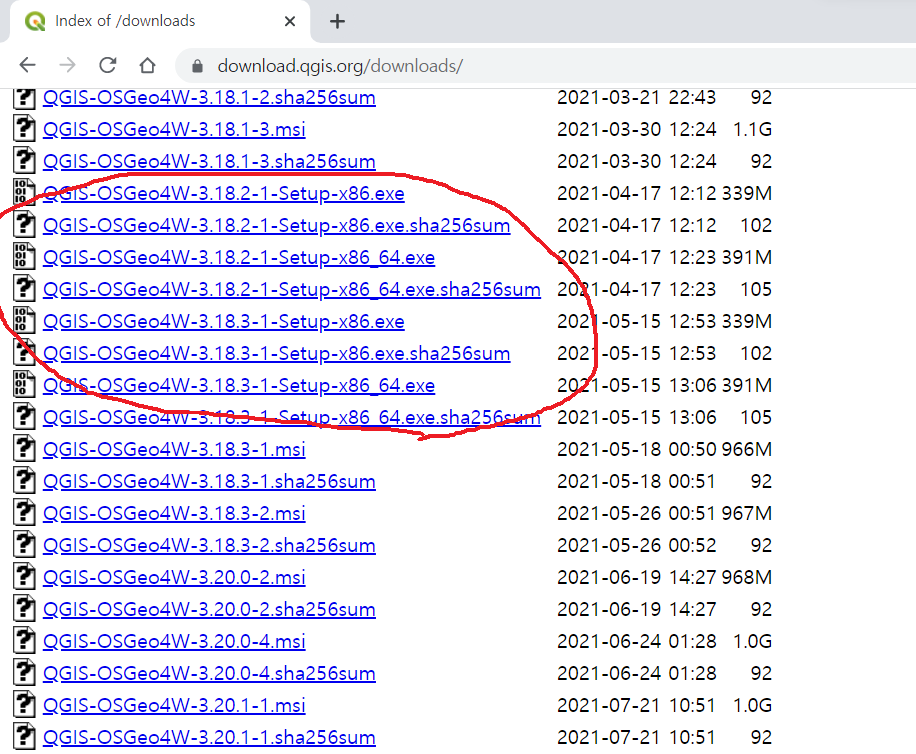This screenshot has width=916, height=754.
Task: Click unknown-file icon beside 3.18.2-1-Setup-x86.exe.sha256sum
Action: 24,224
